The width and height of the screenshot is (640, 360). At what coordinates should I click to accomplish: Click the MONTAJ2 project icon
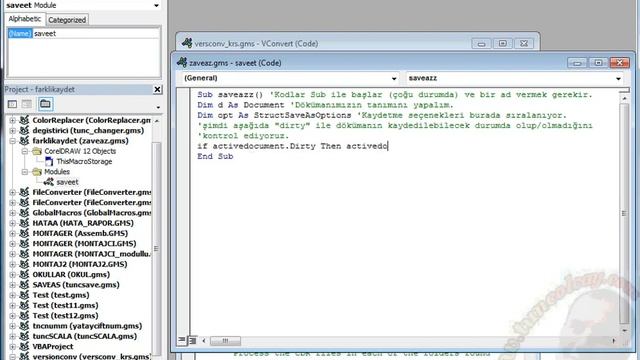[x=24, y=264]
